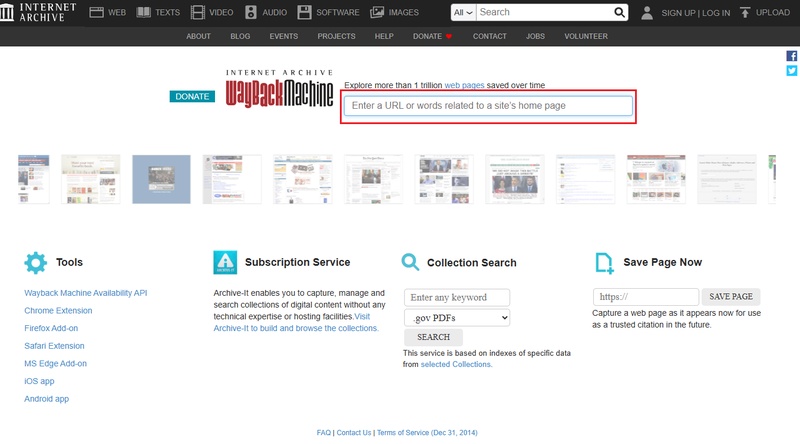Click the Wayback URL input field
This screenshot has width=800, height=444.
[488, 106]
